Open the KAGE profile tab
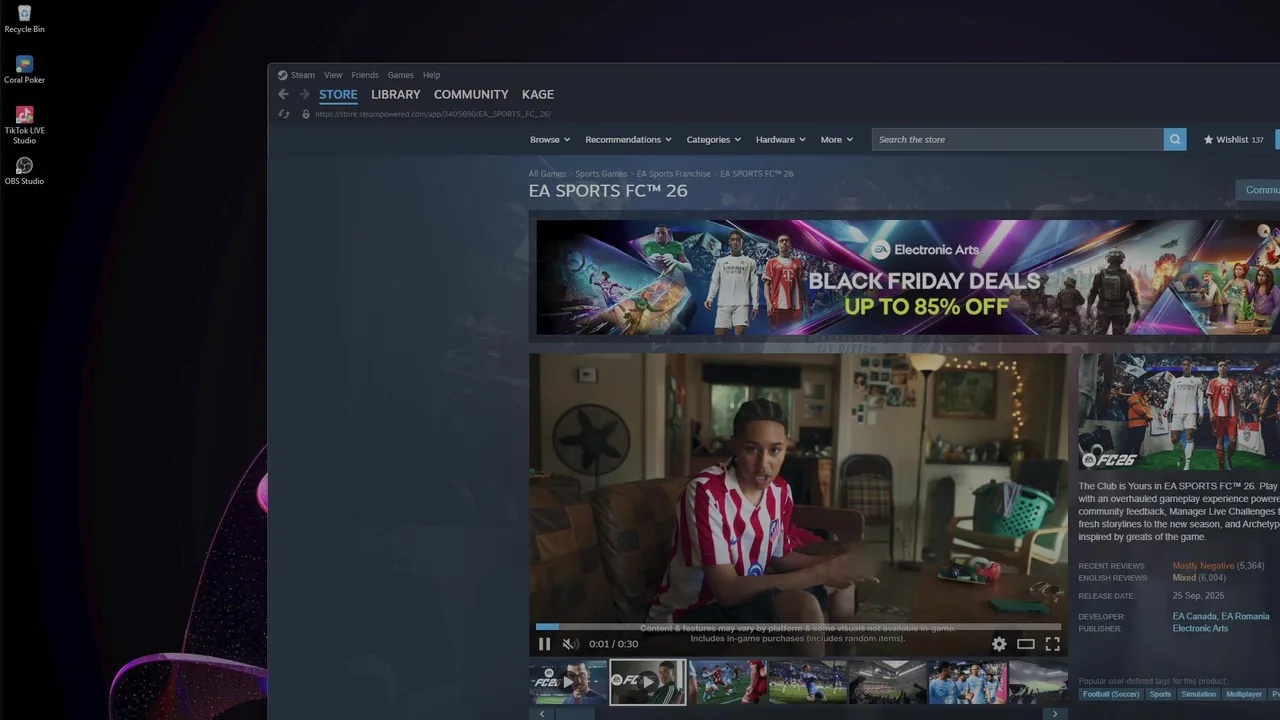The width and height of the screenshot is (1280, 720). click(x=538, y=94)
